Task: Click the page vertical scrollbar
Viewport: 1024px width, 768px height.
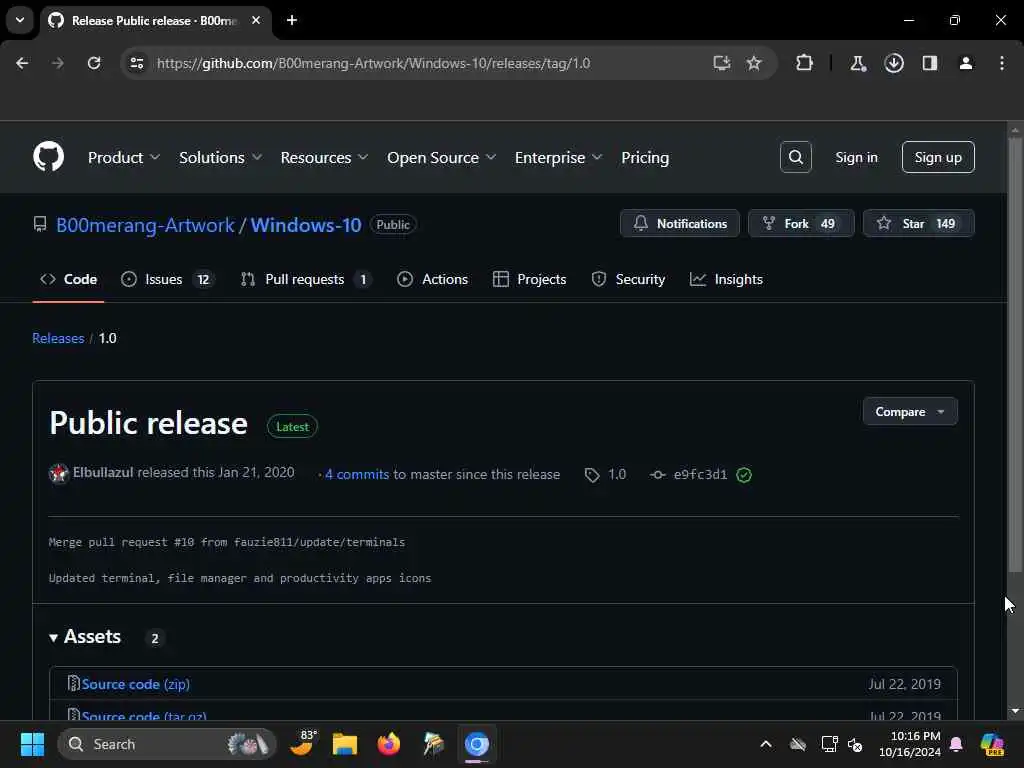Action: (x=1014, y=353)
